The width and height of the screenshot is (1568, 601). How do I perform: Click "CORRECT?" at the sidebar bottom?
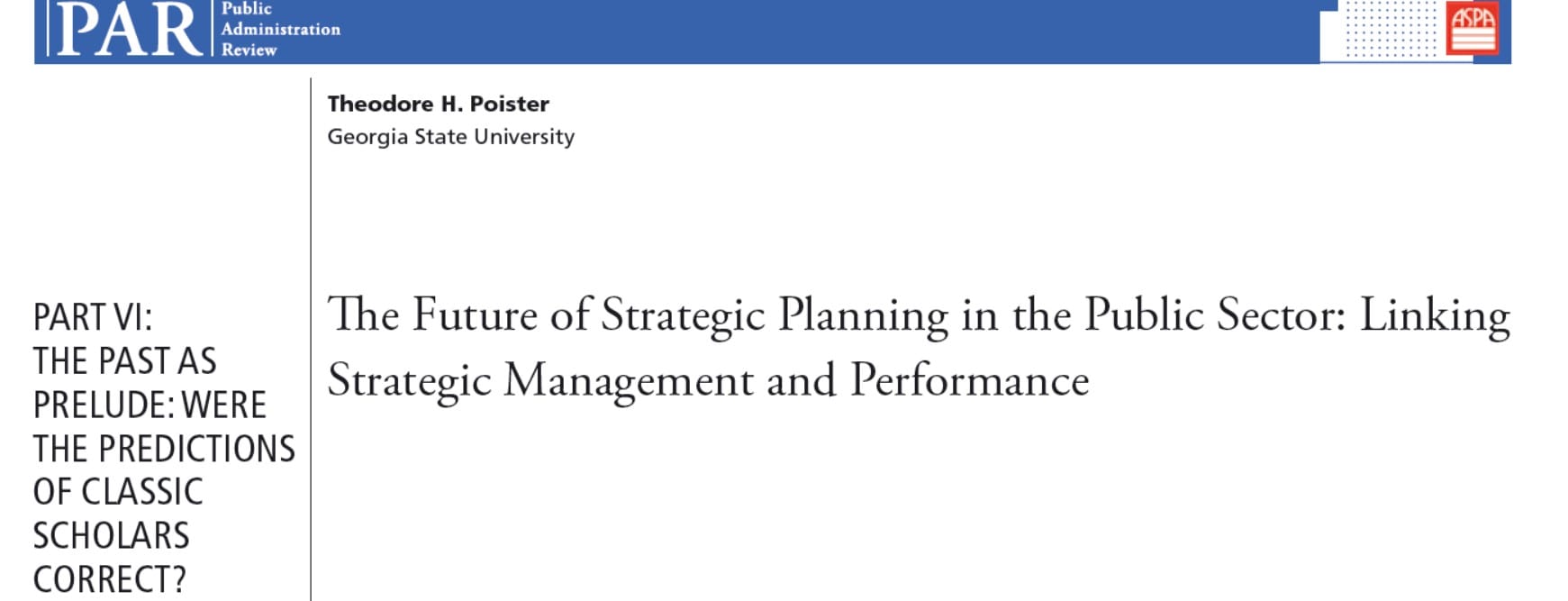[109, 579]
